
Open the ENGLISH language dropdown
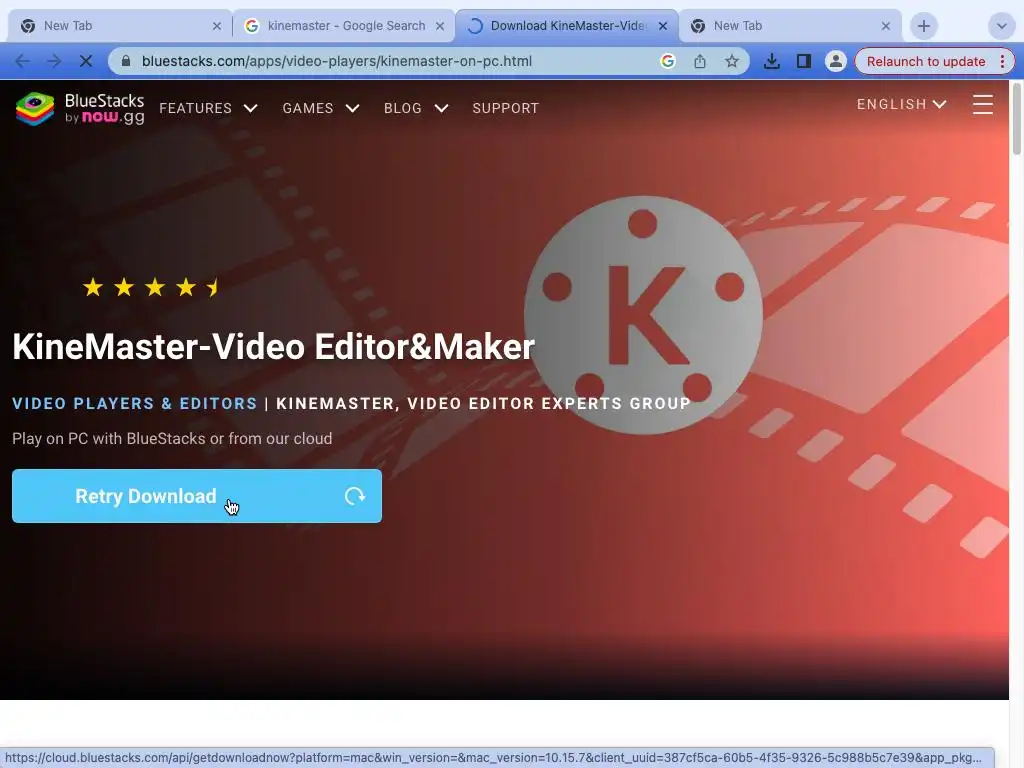click(x=902, y=104)
